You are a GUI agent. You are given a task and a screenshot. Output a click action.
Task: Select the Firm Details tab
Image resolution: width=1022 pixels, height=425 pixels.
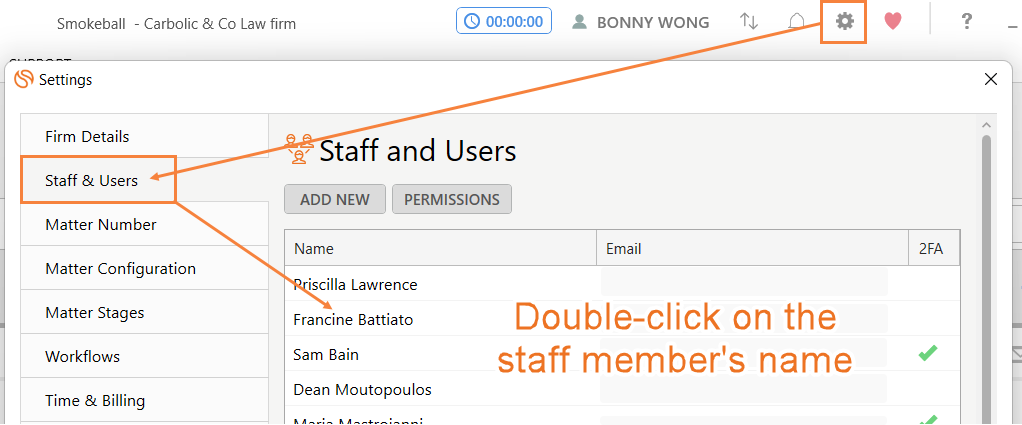tap(144, 136)
